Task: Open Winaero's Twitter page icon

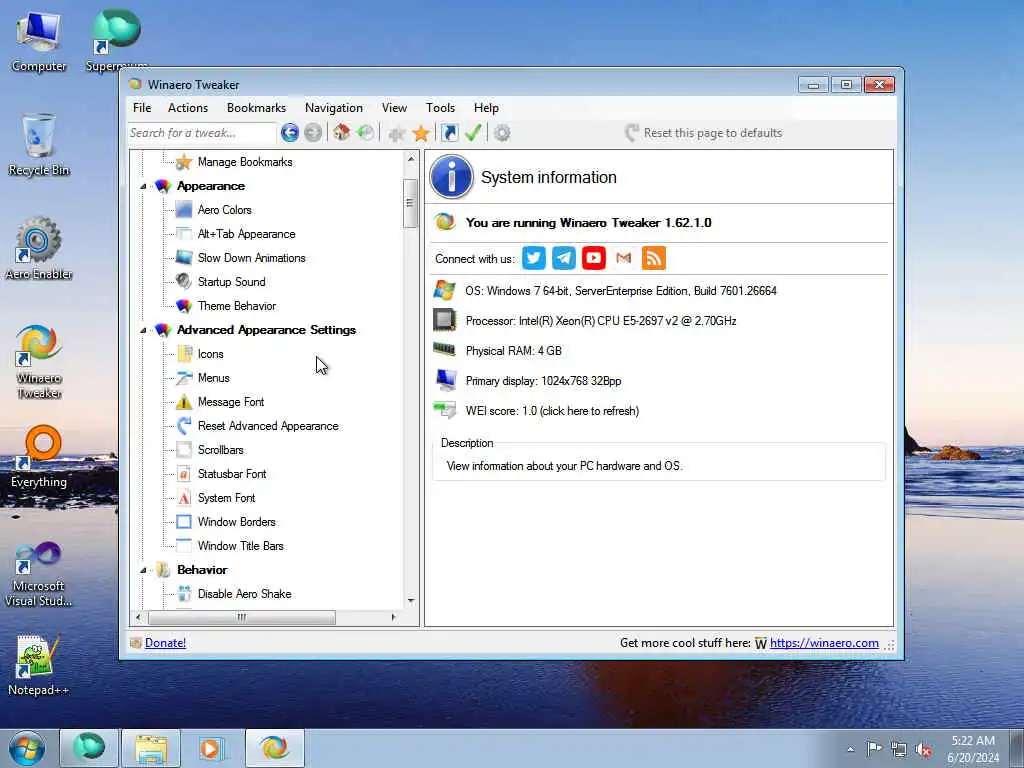Action: pos(534,258)
